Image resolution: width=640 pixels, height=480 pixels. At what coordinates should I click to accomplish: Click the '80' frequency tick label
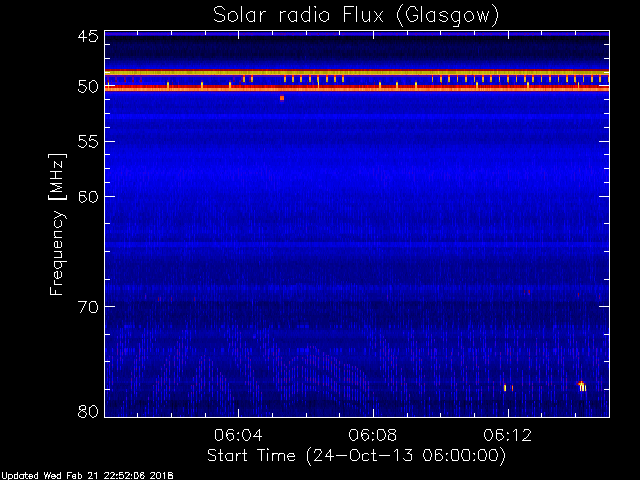coord(88,411)
